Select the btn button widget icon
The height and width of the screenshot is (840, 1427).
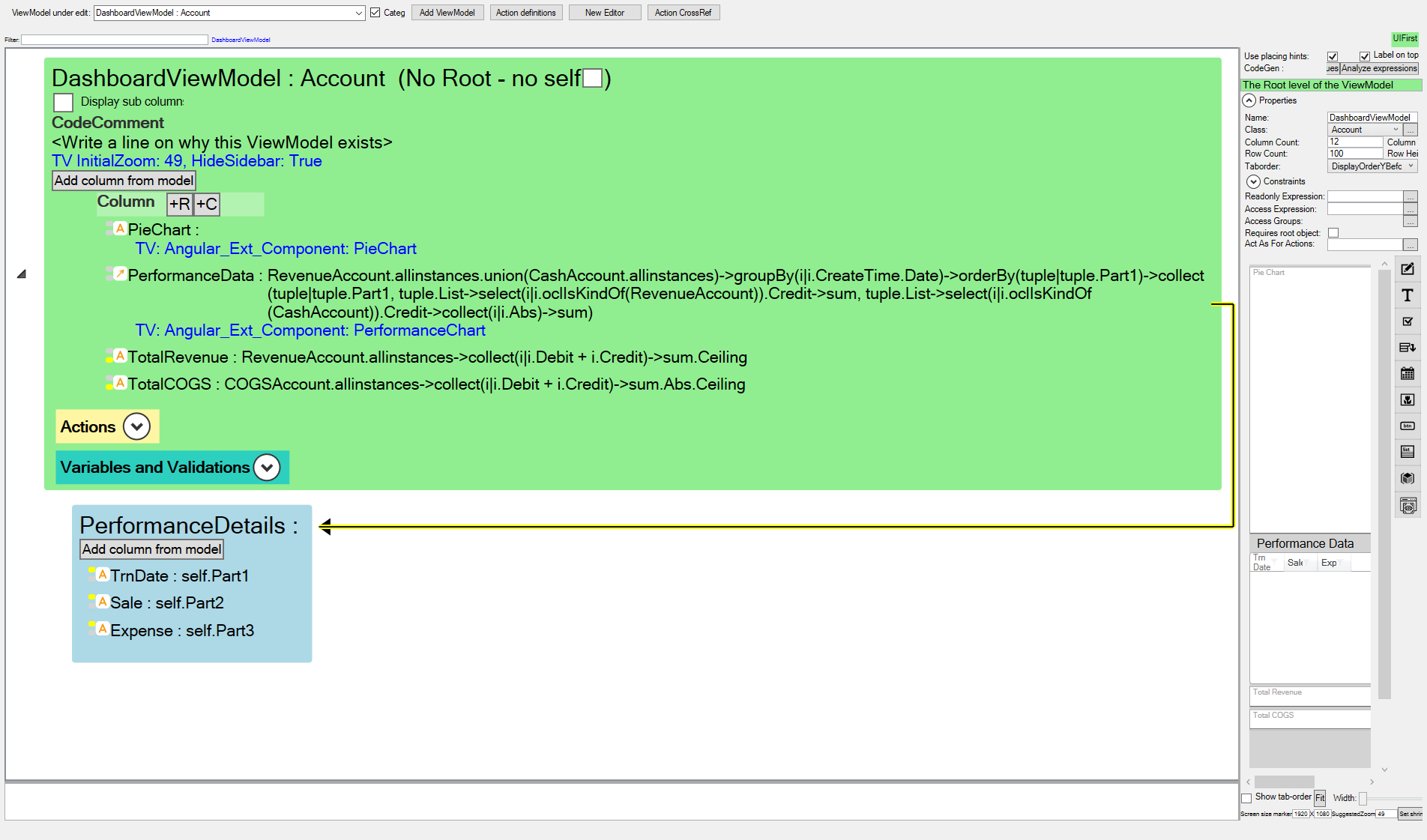1408,426
